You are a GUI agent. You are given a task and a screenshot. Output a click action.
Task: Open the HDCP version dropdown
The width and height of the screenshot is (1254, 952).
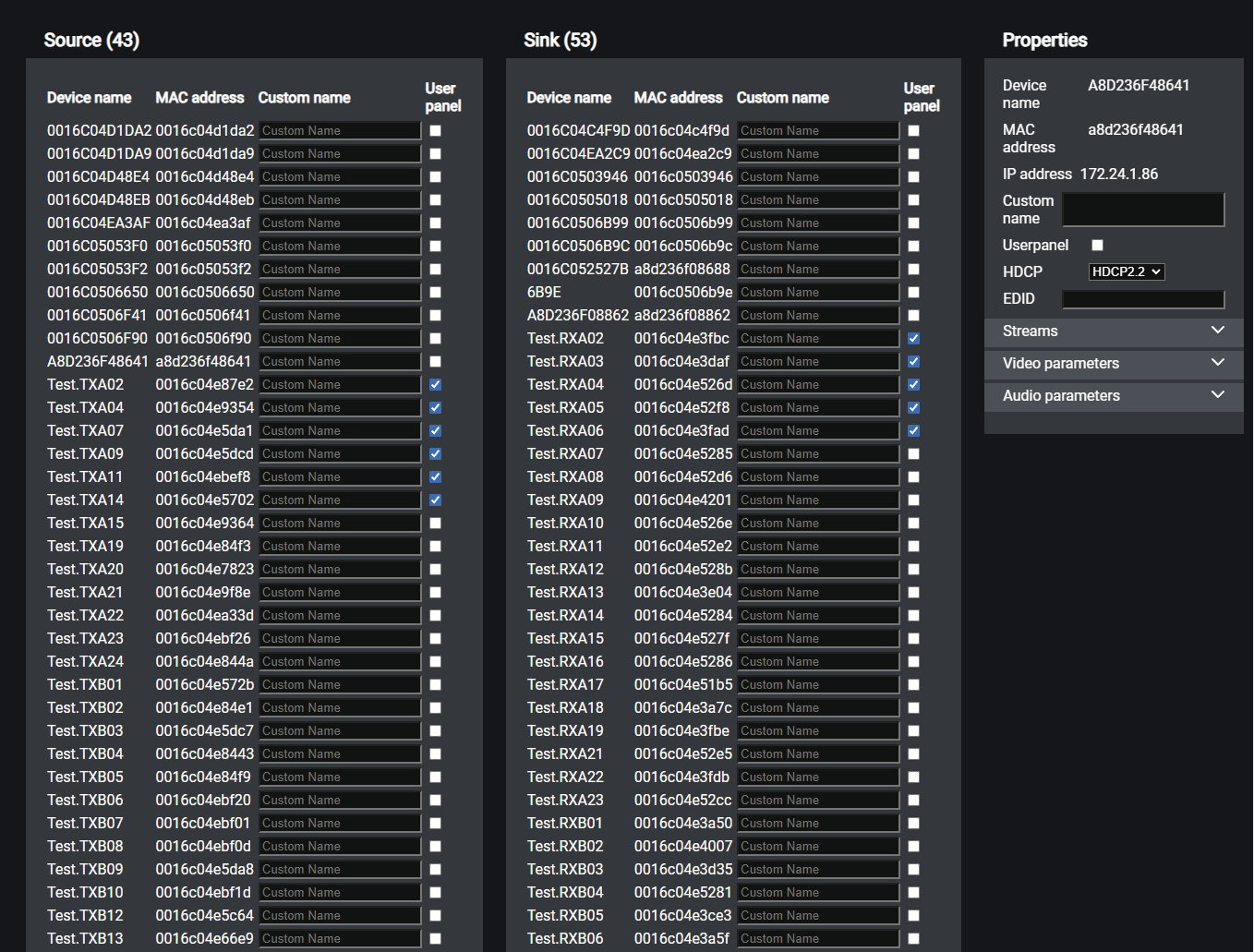click(x=1126, y=271)
